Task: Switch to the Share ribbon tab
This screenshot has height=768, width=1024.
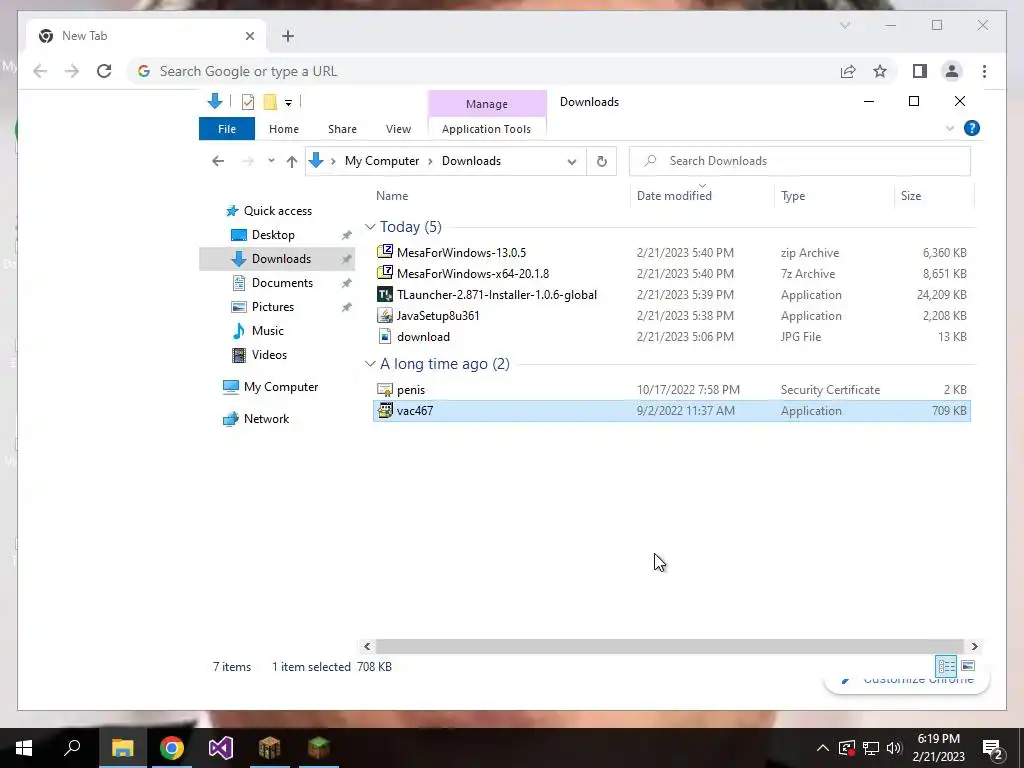Action: click(342, 129)
